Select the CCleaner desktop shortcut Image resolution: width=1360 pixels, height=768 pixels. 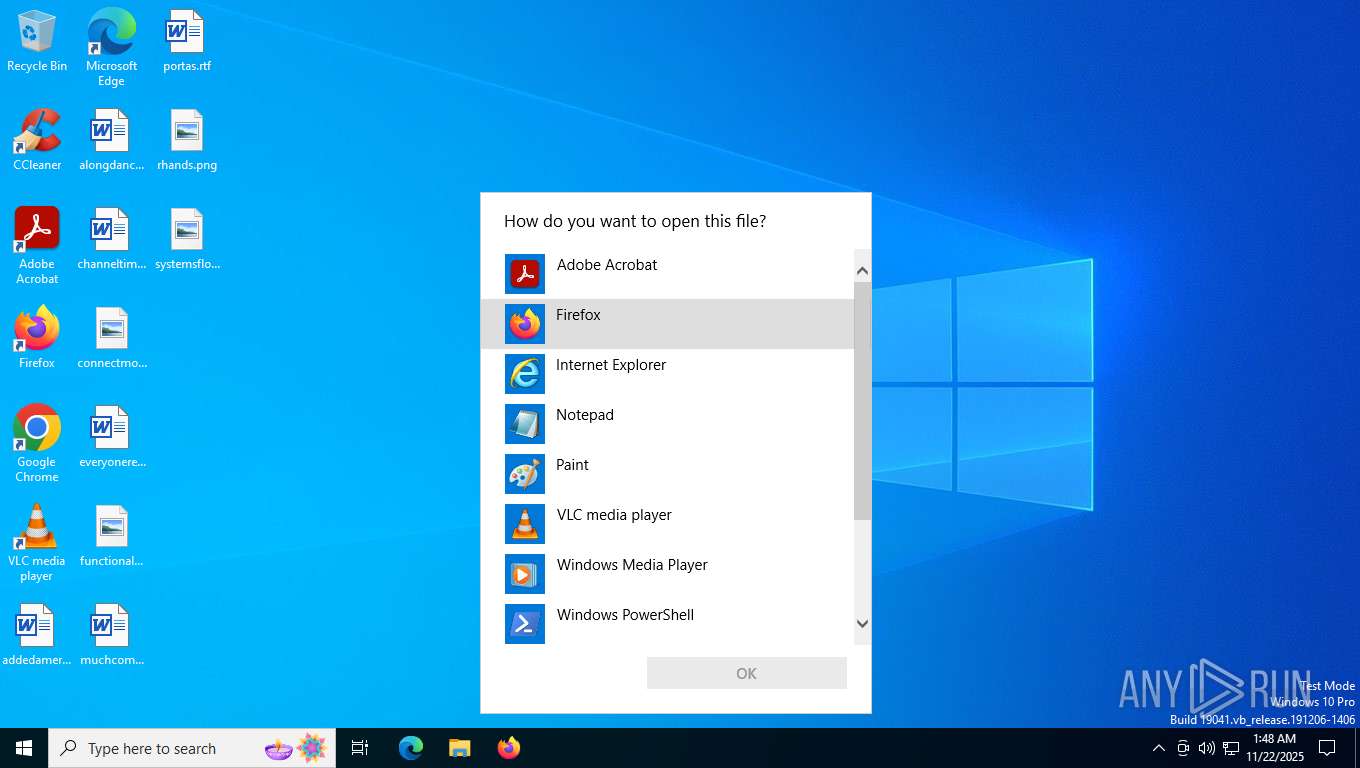[x=37, y=140]
